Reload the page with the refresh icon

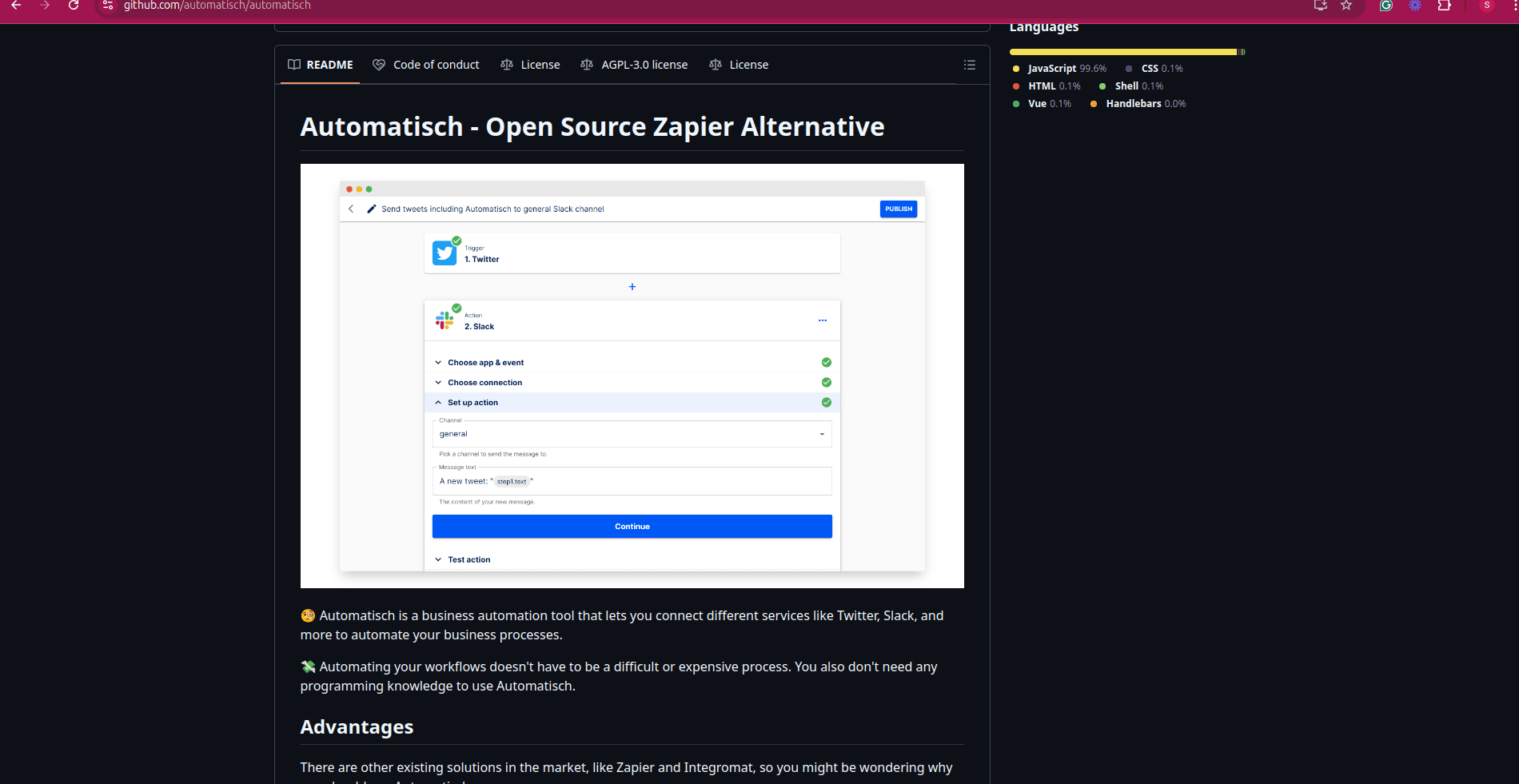pyautogui.click(x=74, y=5)
